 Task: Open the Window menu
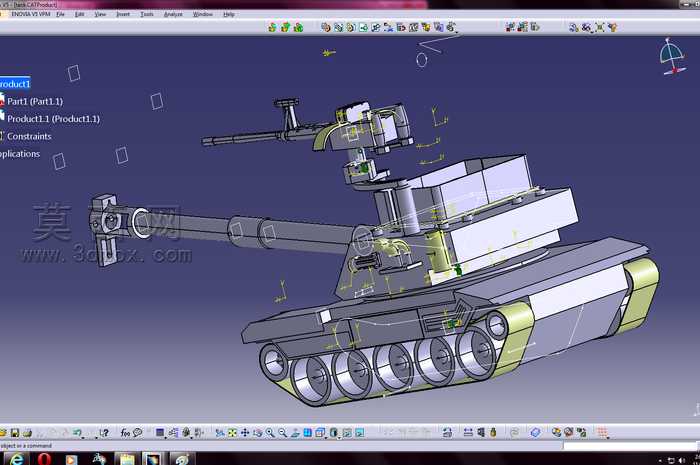203,14
